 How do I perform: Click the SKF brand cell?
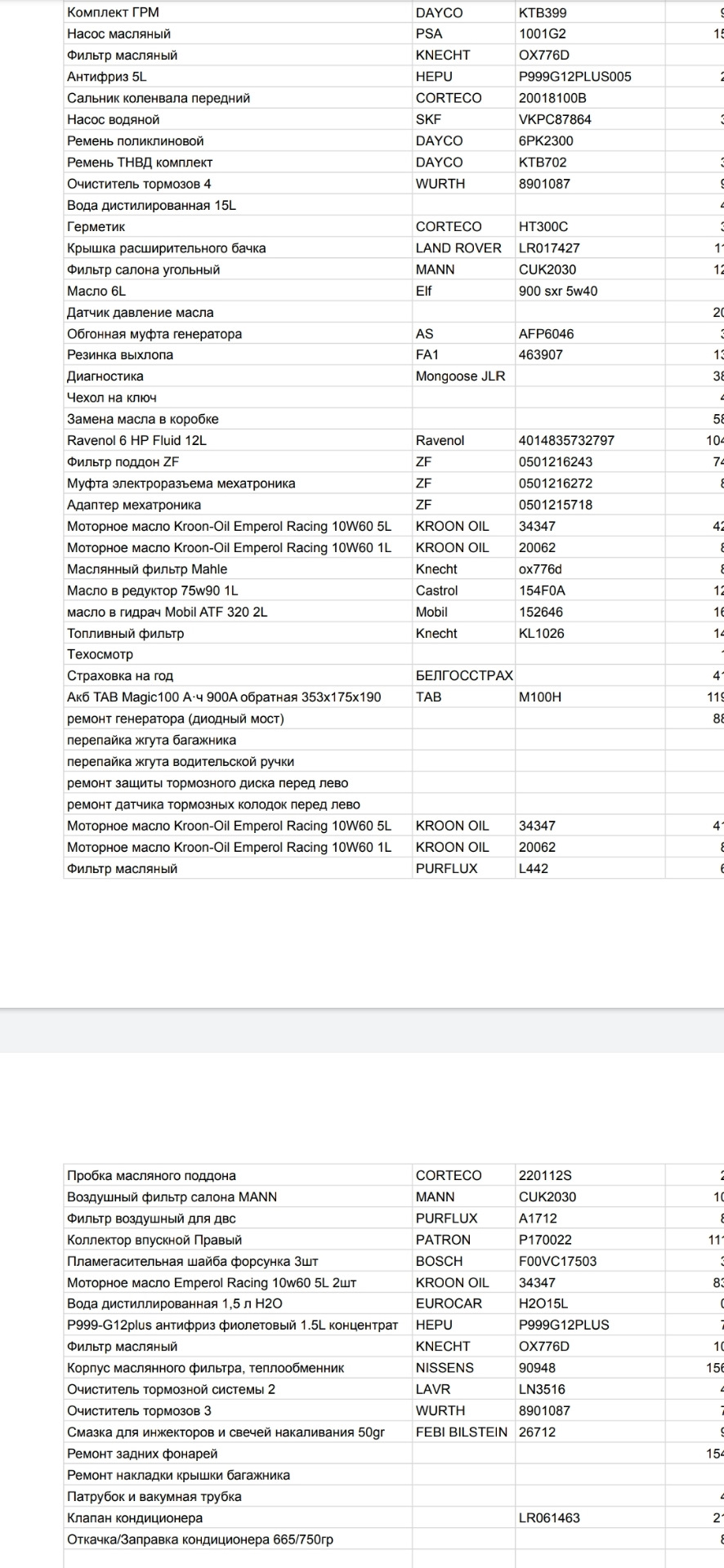coord(463,119)
